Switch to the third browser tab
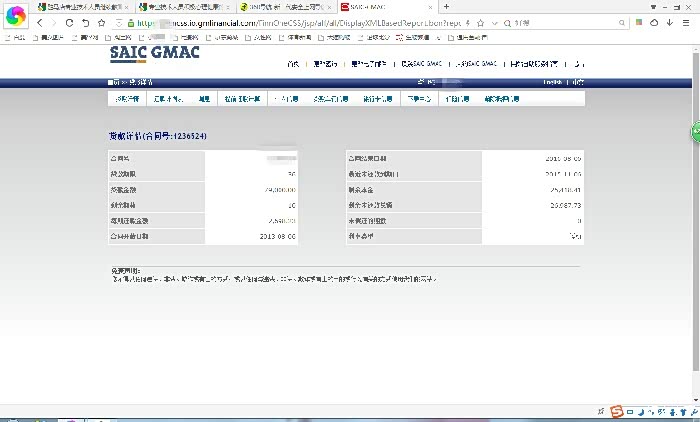This screenshot has width=700, height=422. [x=285, y=7]
